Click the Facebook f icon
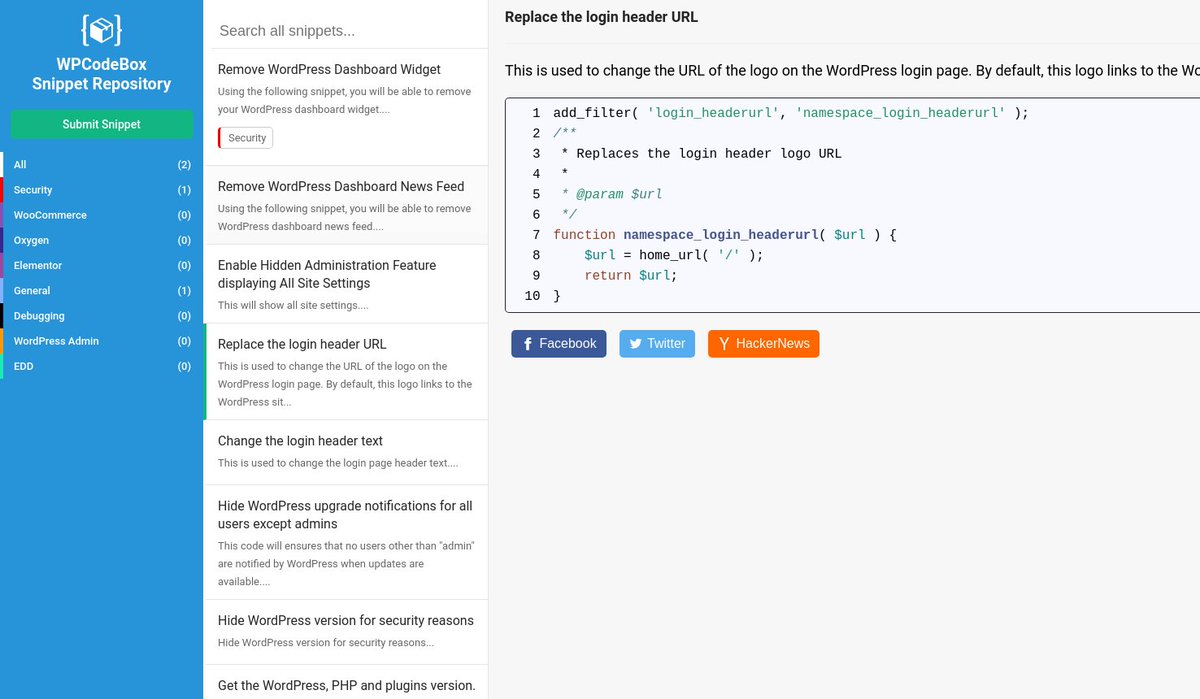This screenshot has width=1200, height=699. [527, 344]
